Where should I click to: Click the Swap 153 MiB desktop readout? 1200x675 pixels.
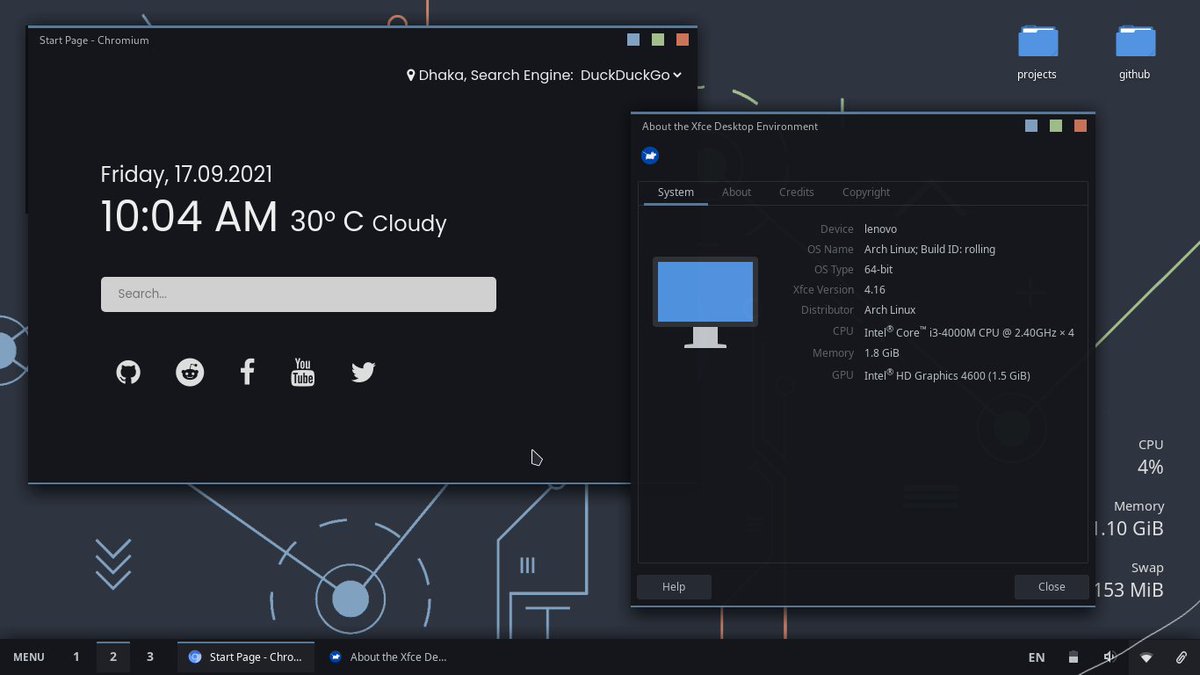click(1130, 580)
